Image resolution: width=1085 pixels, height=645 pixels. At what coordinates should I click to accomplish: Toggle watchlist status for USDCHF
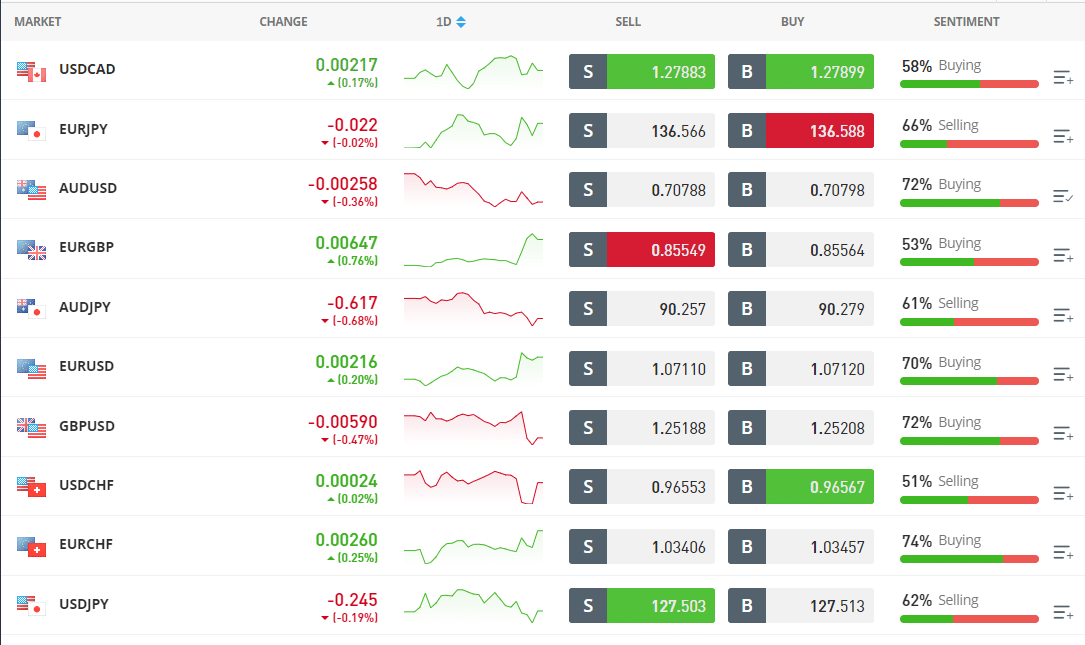click(1063, 493)
